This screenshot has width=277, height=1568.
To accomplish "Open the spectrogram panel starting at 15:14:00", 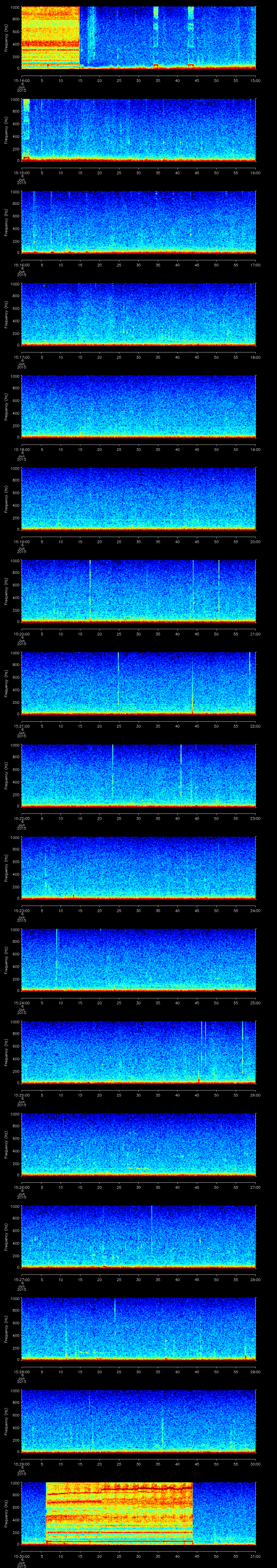I will 138,38.
